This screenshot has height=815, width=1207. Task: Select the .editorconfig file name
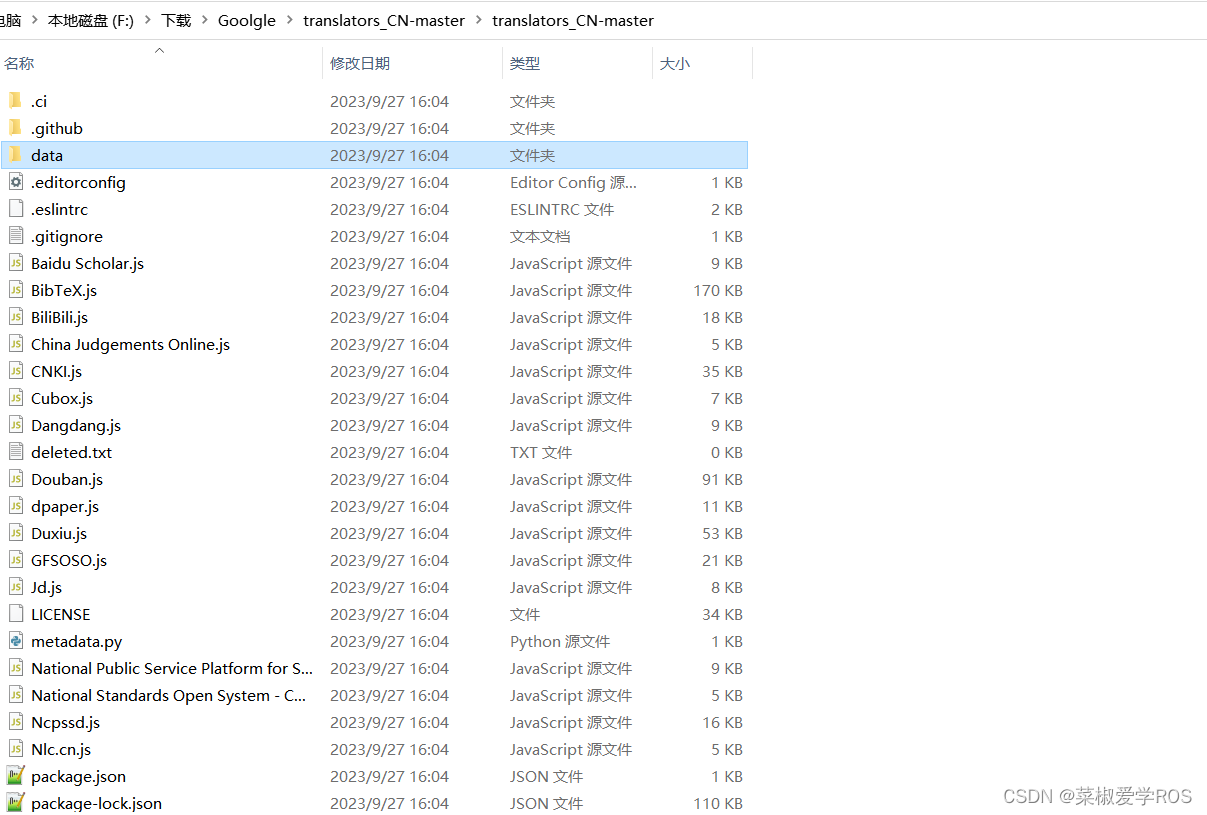click(78, 182)
